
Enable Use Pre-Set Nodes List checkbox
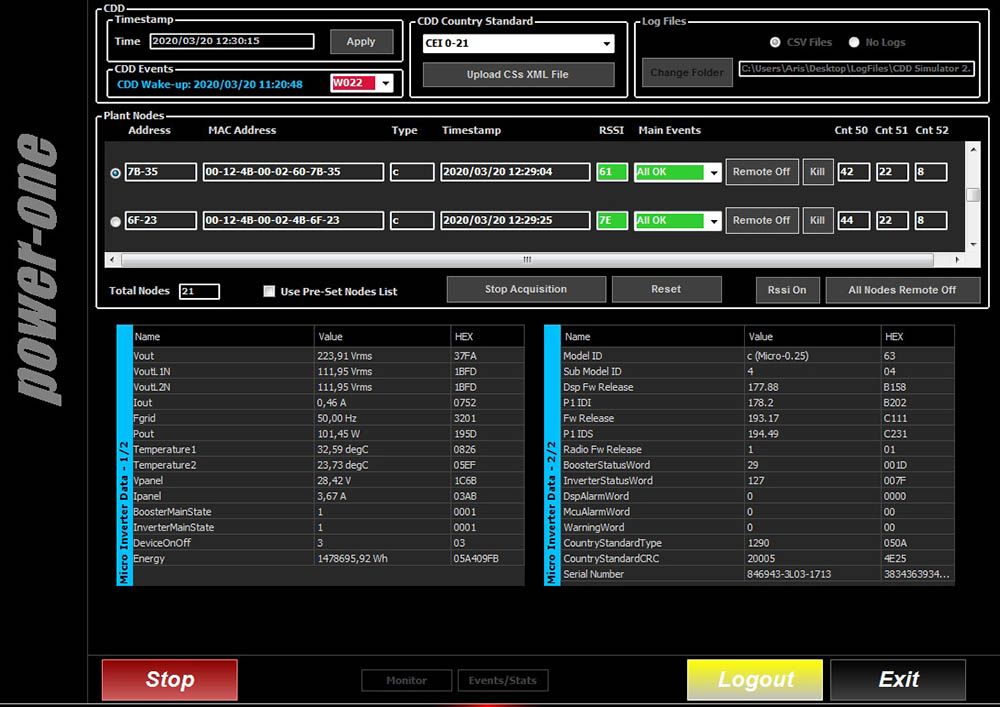[x=269, y=291]
